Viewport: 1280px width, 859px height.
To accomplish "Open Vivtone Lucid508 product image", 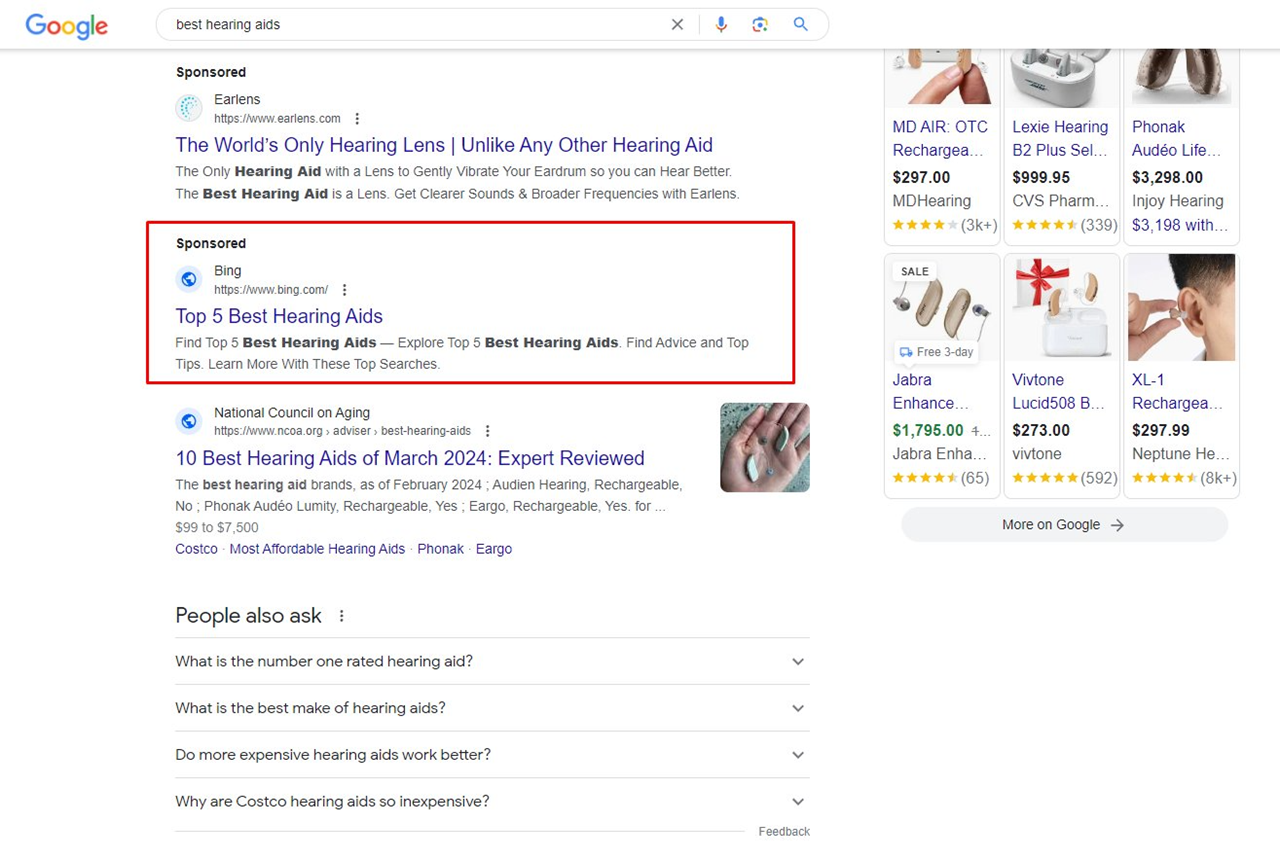I will tap(1062, 307).
